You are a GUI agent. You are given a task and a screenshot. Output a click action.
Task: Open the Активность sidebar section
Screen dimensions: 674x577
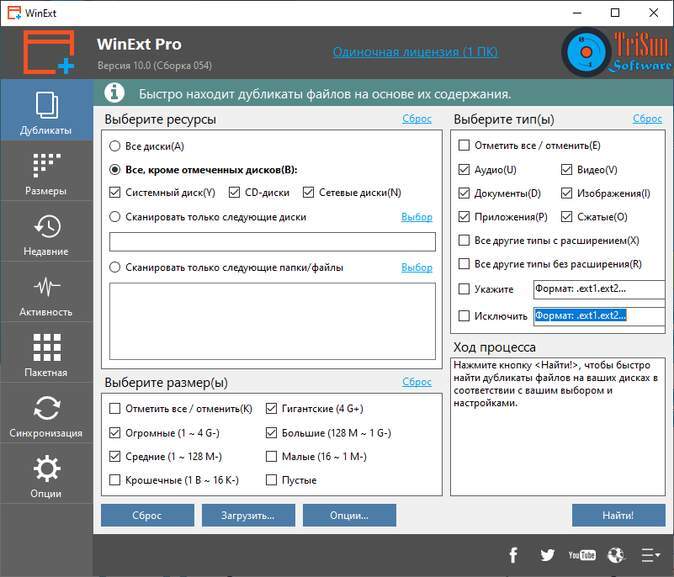(46, 293)
